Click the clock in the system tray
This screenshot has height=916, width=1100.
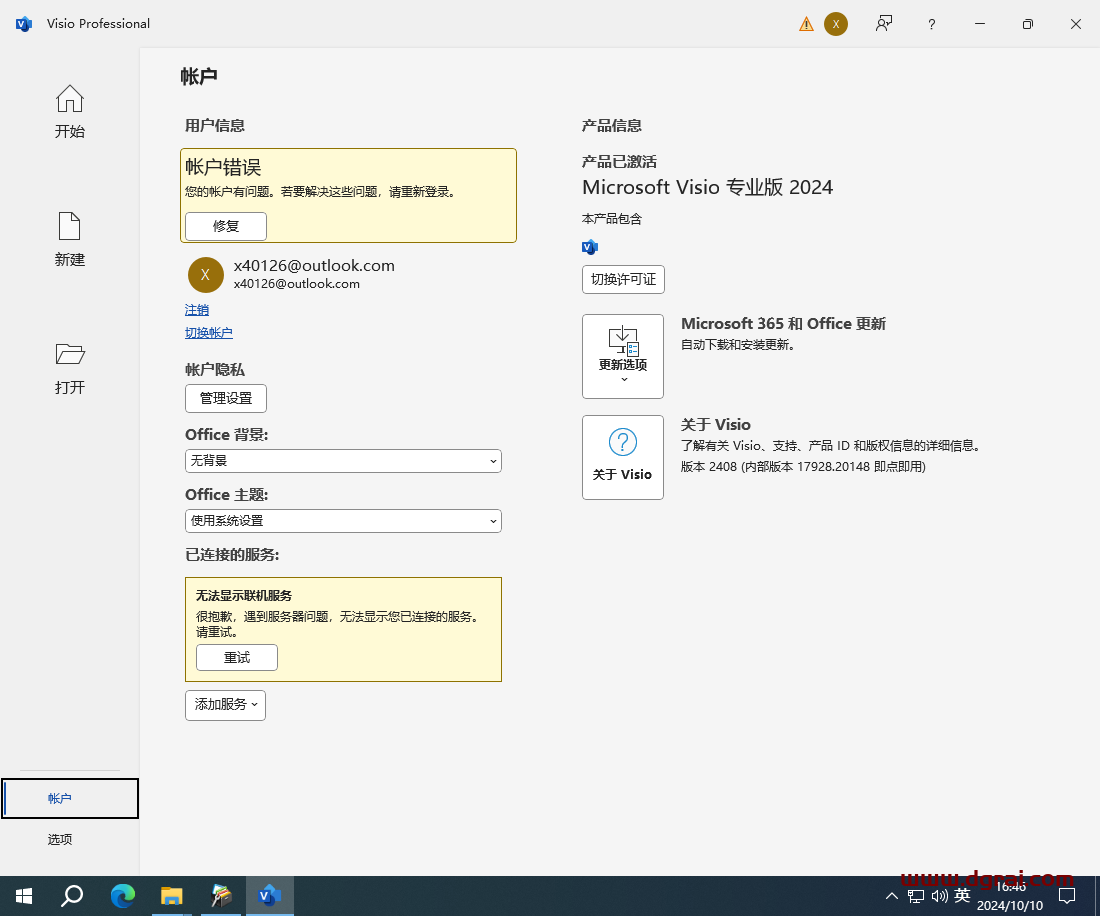(x=1010, y=895)
